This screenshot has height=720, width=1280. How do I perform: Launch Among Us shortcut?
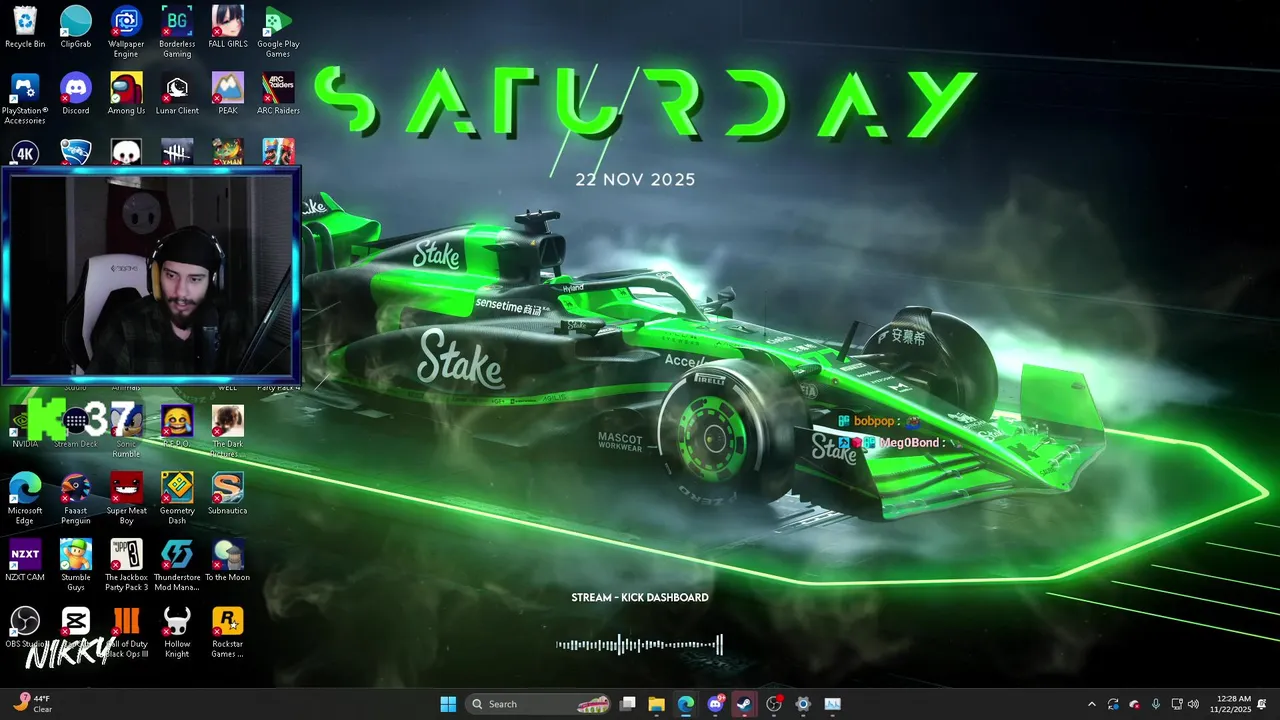click(x=126, y=94)
